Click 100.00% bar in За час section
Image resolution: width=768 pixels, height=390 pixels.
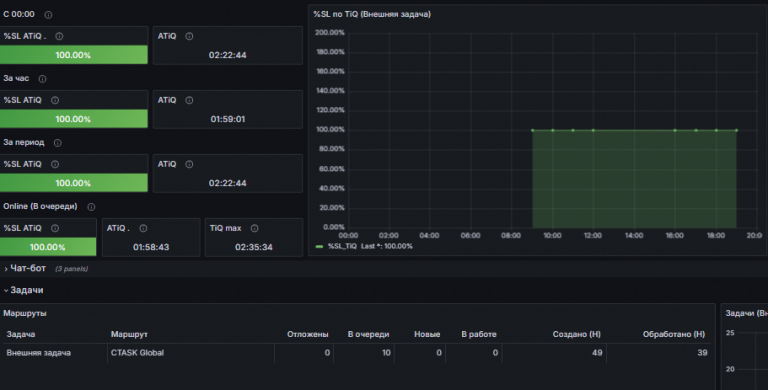point(73,119)
